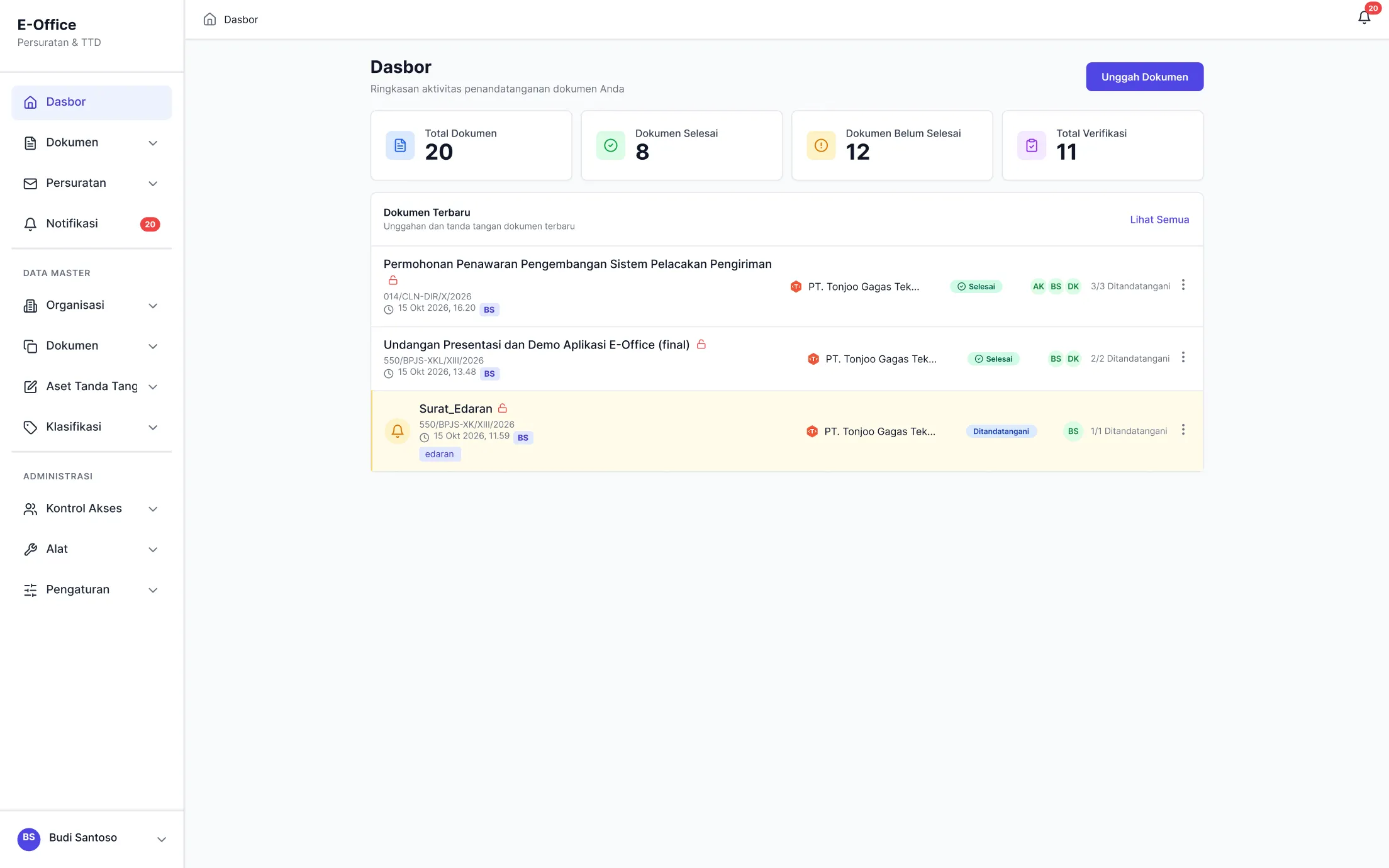This screenshot has width=1389, height=868.
Task: Select Dasbor in the sidebar
Action: pos(91,102)
